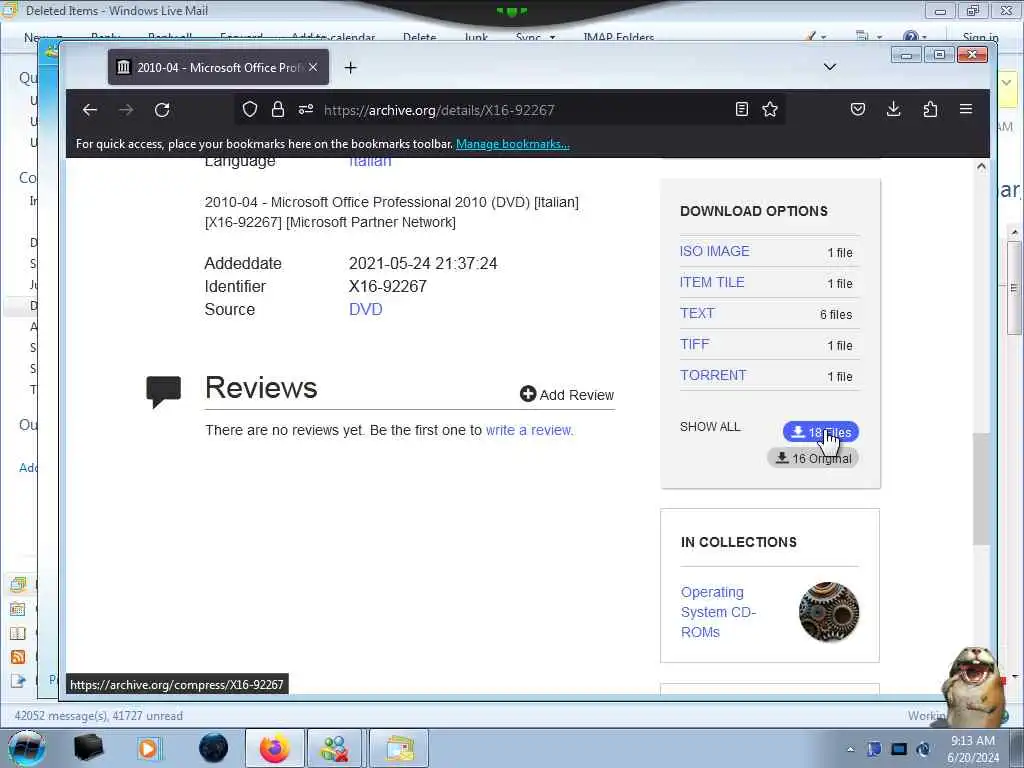This screenshot has height=768, width=1024.
Task: Click the Add Review button
Action: pos(567,394)
